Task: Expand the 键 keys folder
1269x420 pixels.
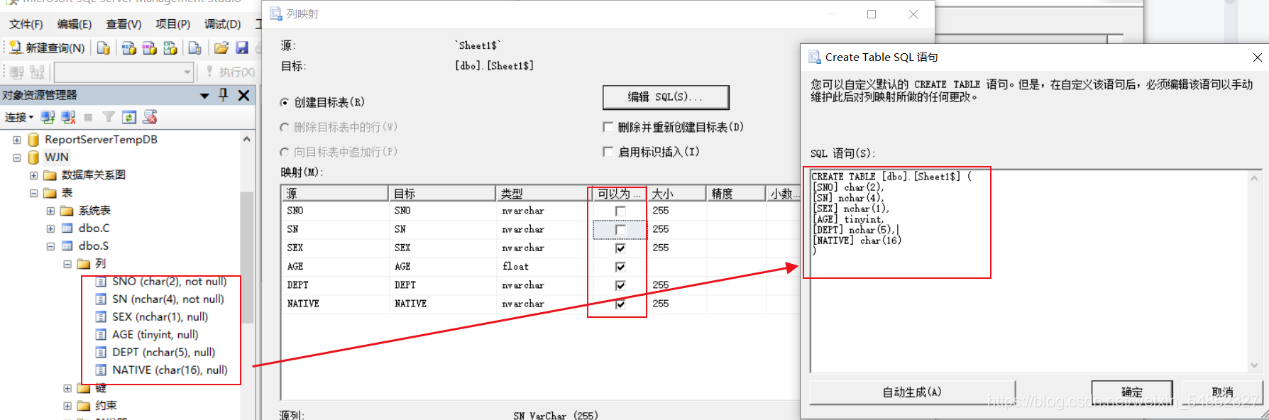Action: [x=68, y=388]
